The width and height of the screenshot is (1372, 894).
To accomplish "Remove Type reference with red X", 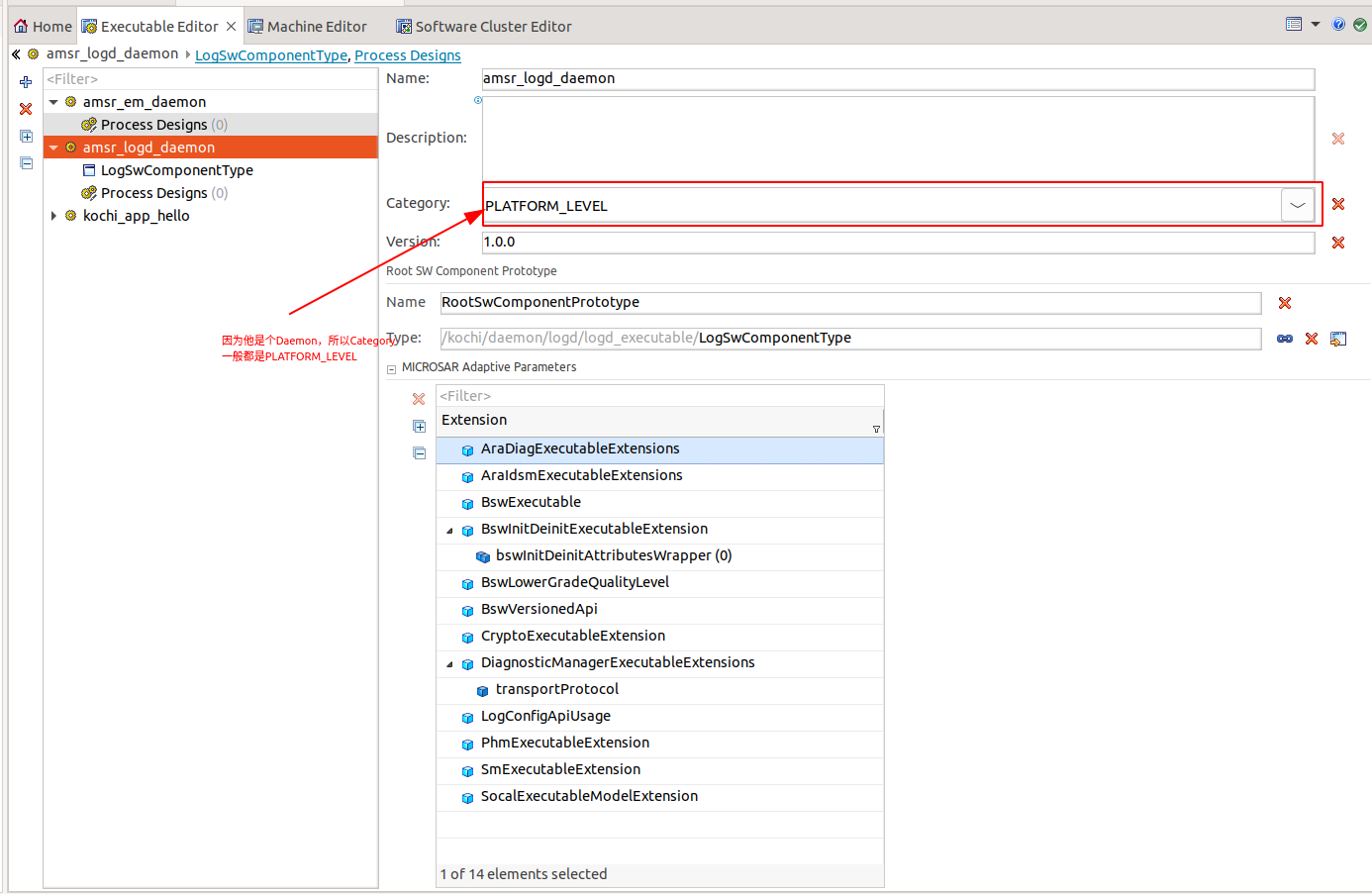I will (1312, 339).
